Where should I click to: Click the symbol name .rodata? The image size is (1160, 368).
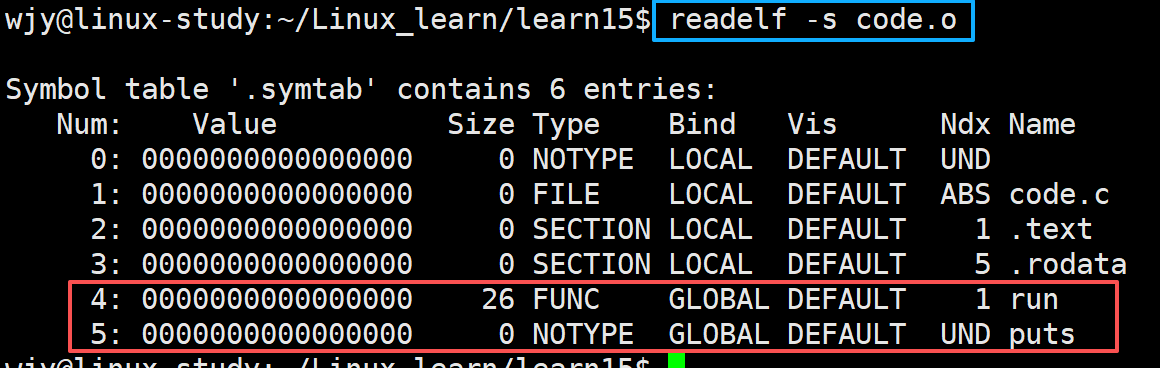[1068, 264]
